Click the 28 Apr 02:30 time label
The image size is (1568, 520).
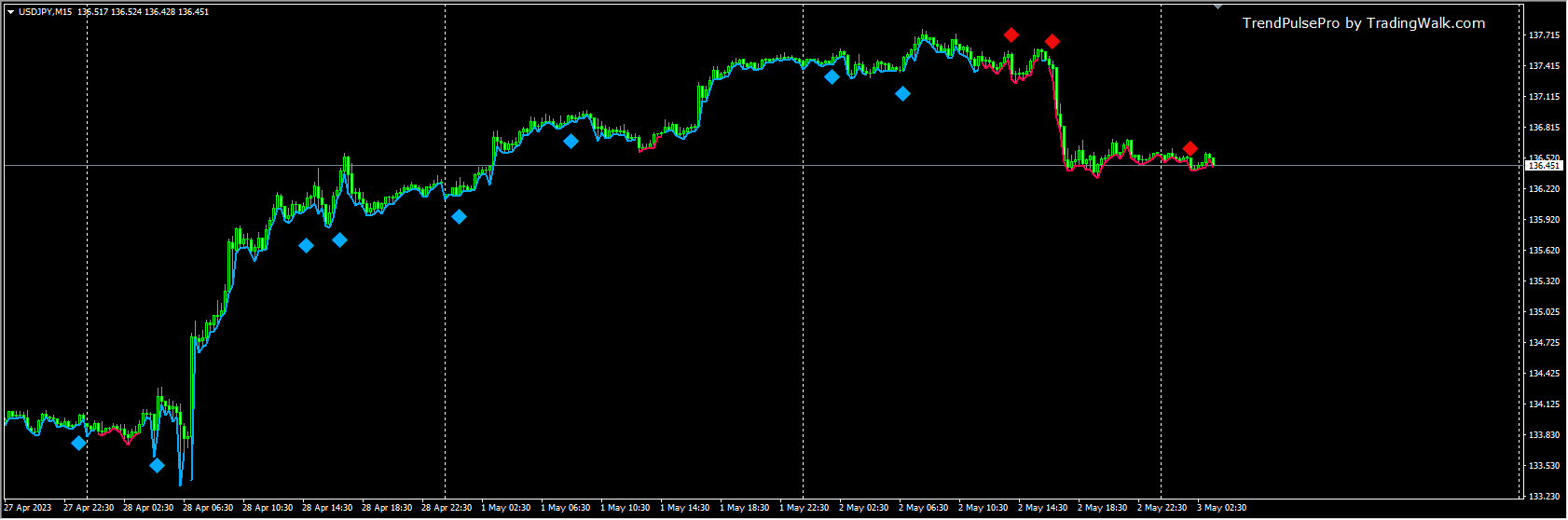(x=148, y=508)
